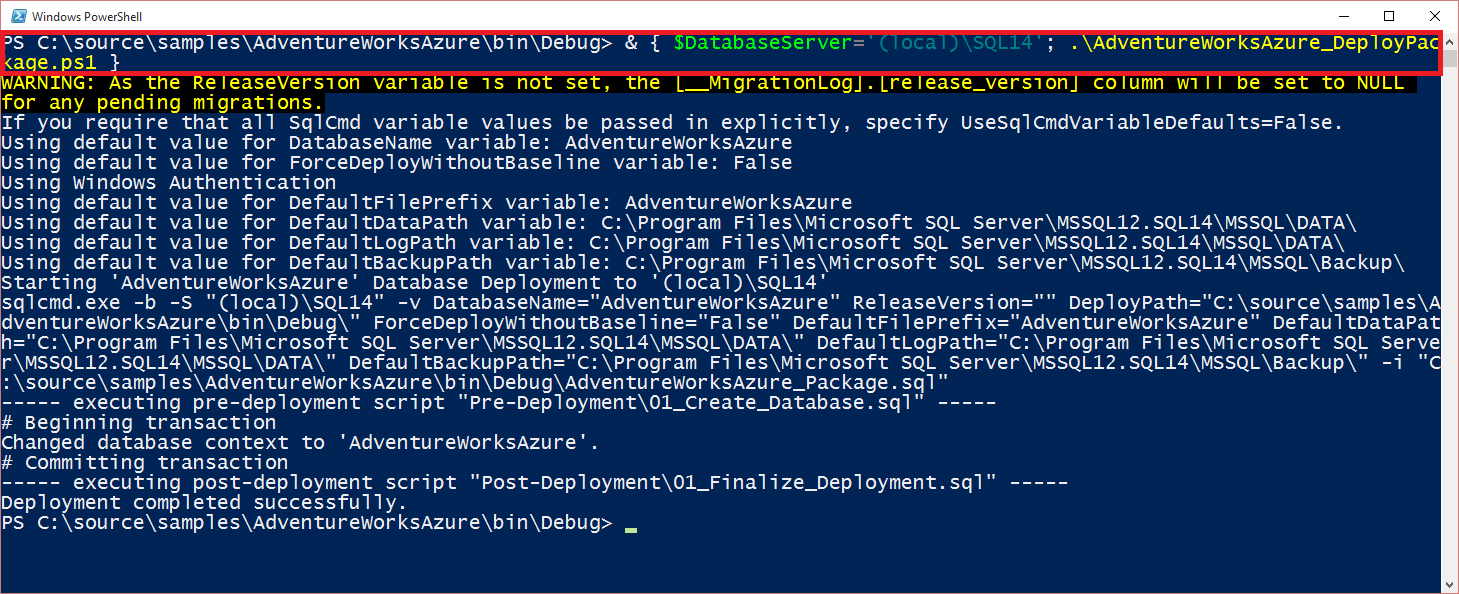Click the '# Committing transaction' line

pyautogui.click(x=144, y=463)
